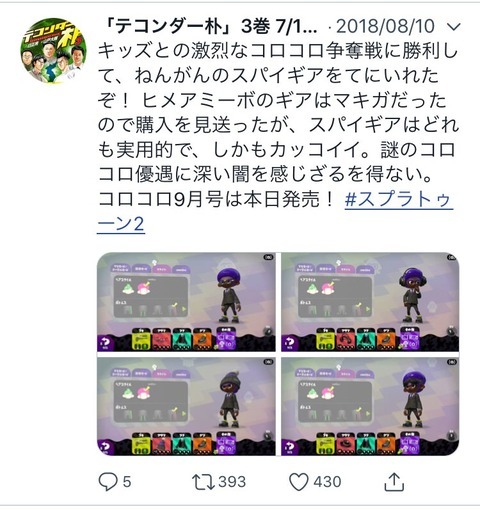The image size is (480, 510).
Task: Open the bottom-left screenshot with beanie character
Action: [x=186, y=406]
